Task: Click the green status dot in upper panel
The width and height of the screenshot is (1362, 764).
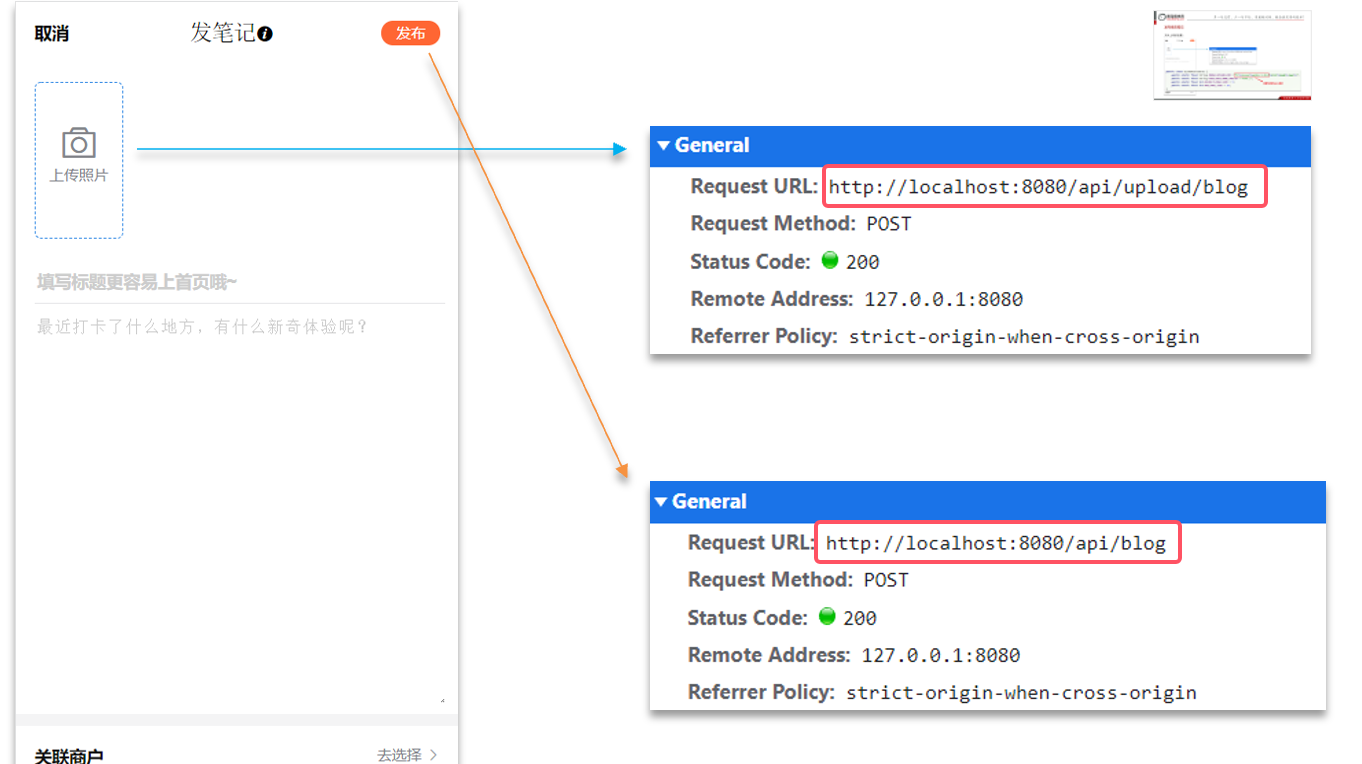Action: click(x=829, y=260)
